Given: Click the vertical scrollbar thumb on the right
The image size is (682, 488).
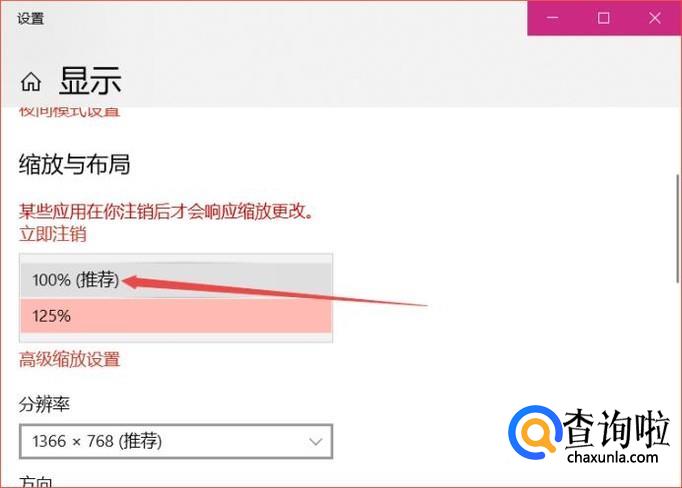Looking at the screenshot, I should [x=678, y=228].
